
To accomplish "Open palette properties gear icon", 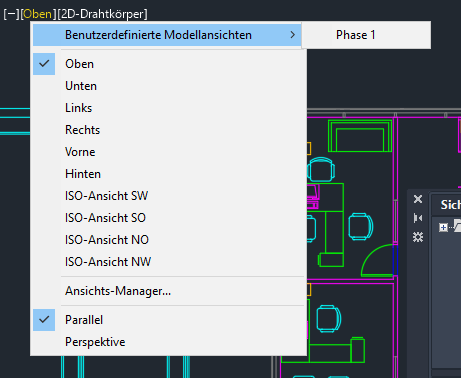I will coord(418,237).
